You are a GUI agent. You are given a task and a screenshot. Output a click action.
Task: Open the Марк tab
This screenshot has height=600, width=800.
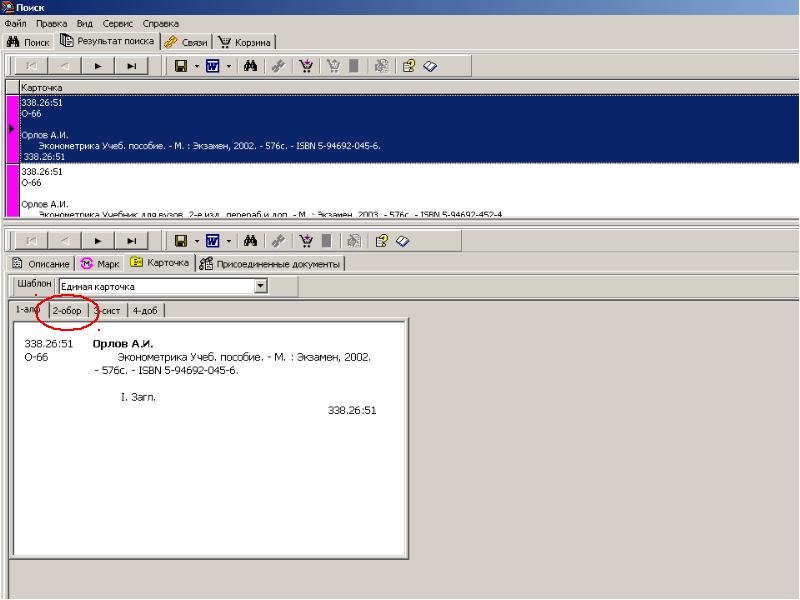(101, 264)
